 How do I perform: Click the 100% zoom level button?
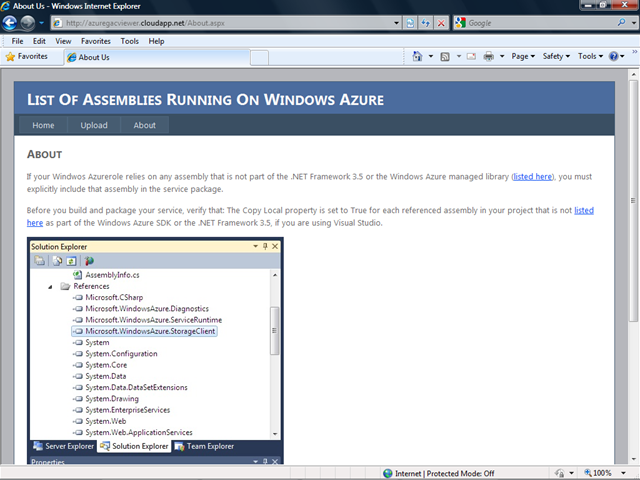[598, 473]
